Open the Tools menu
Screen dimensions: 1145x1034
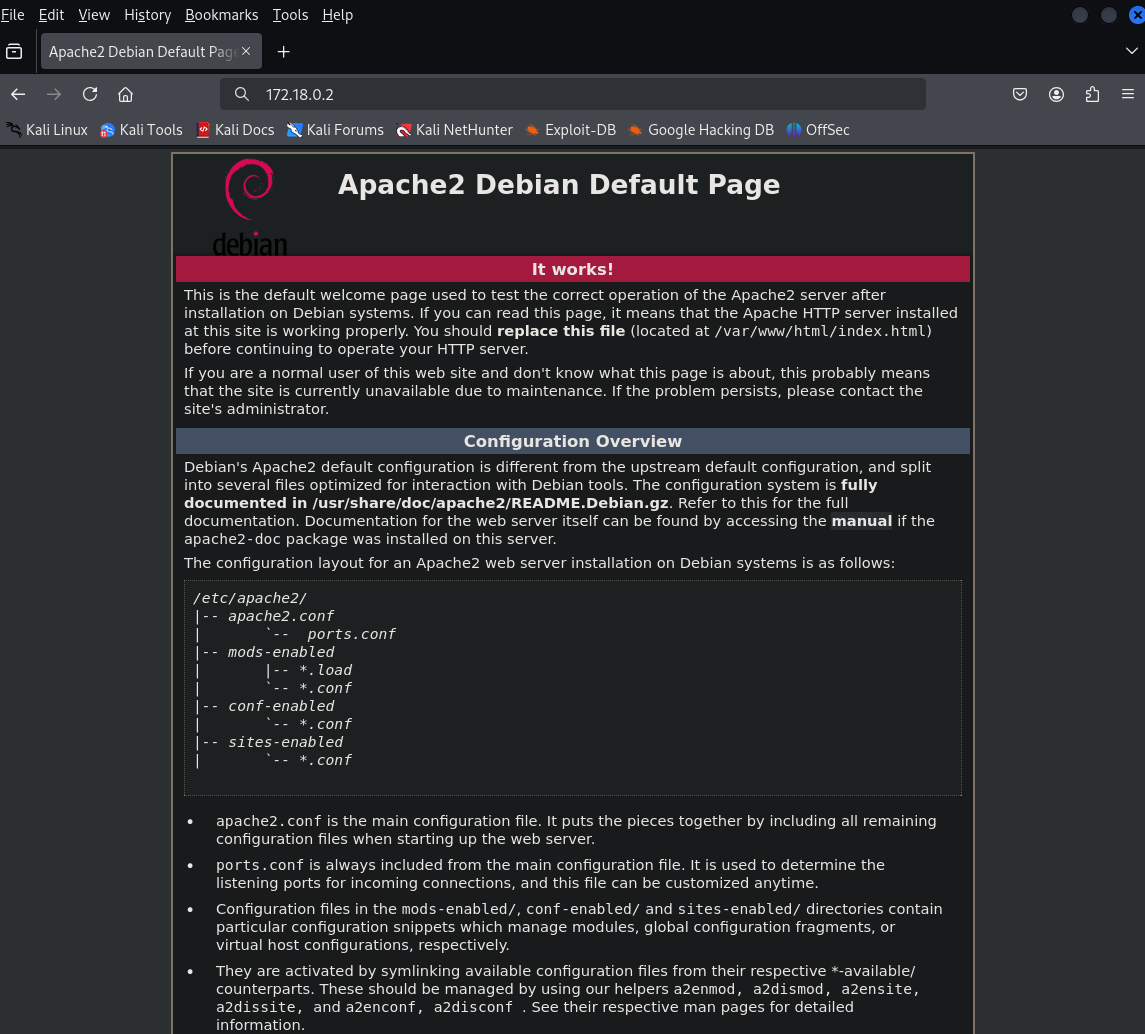(290, 15)
